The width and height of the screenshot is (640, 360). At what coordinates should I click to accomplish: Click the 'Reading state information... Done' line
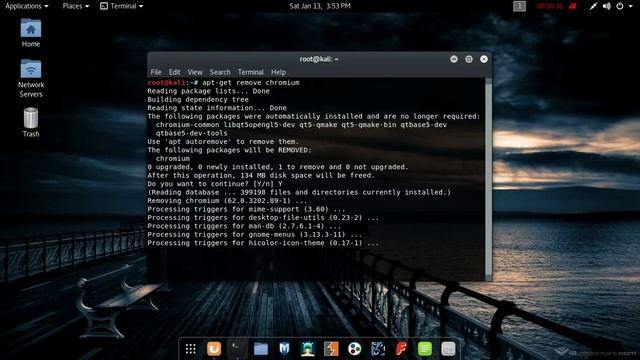[x=217, y=108]
